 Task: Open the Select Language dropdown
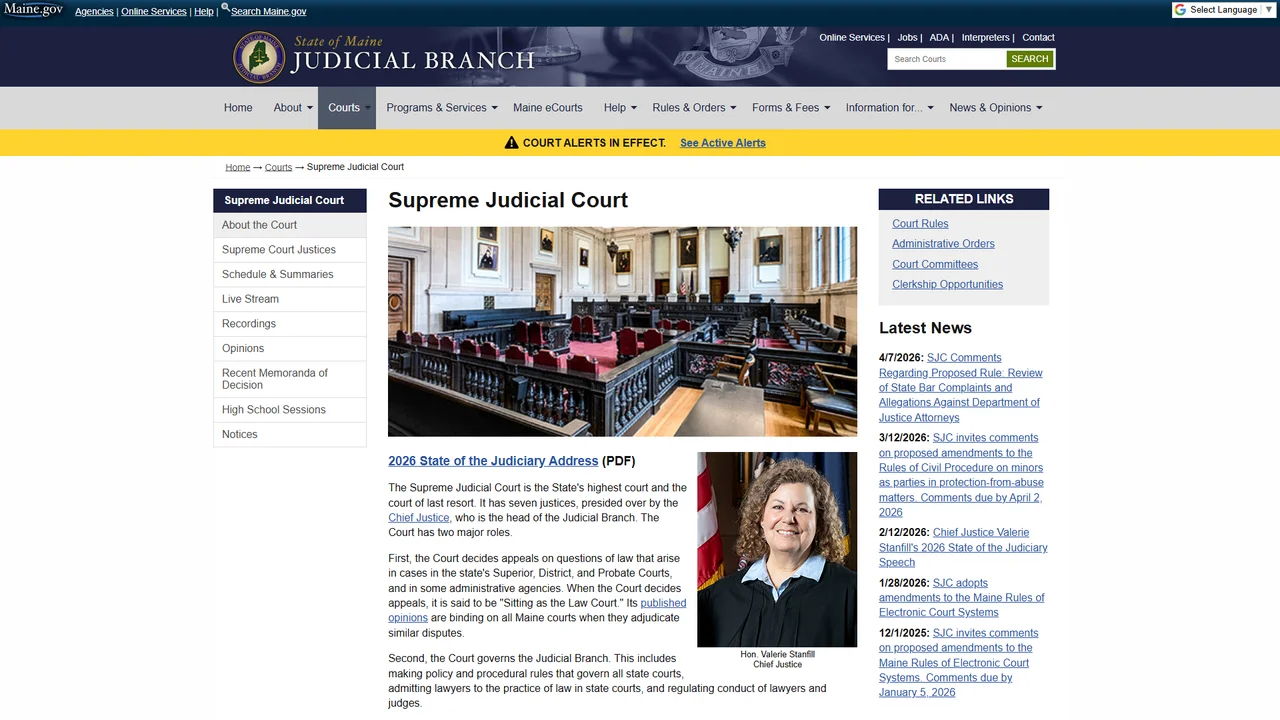coord(1224,10)
